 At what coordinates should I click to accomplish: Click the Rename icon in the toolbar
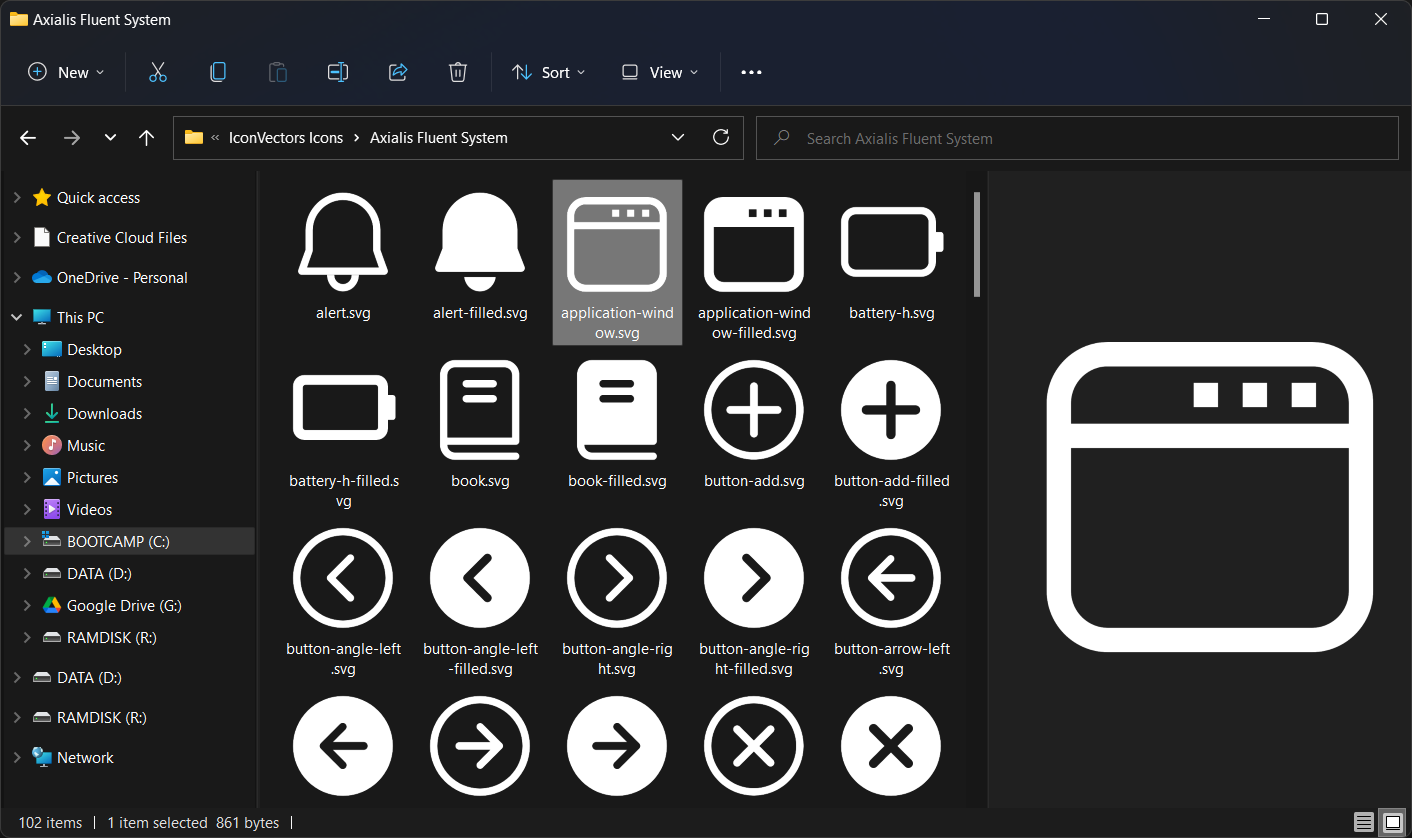coord(337,71)
